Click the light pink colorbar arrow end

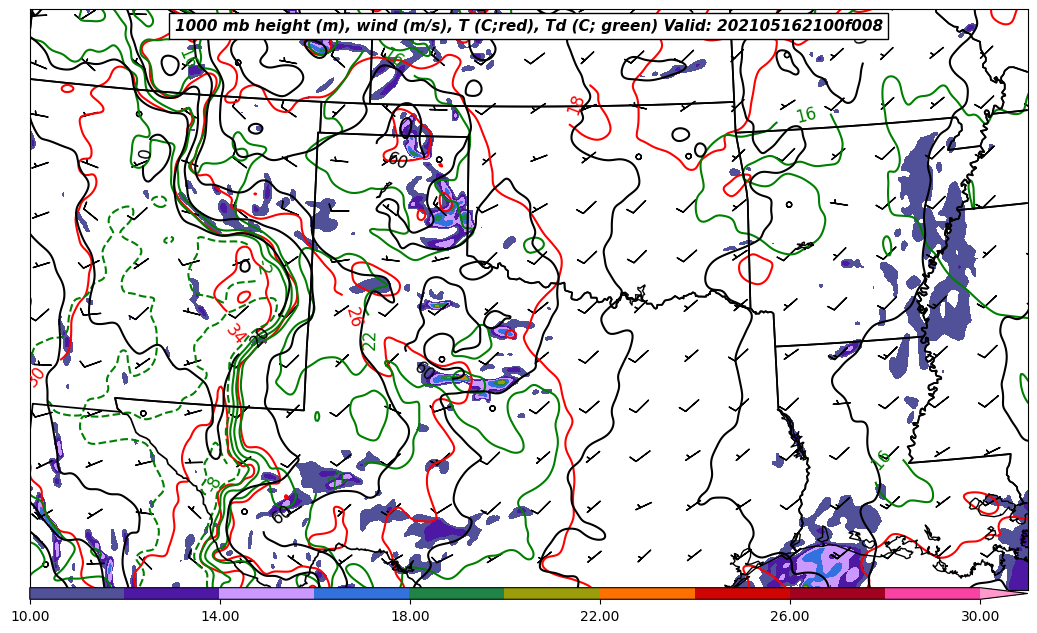tap(1003, 593)
